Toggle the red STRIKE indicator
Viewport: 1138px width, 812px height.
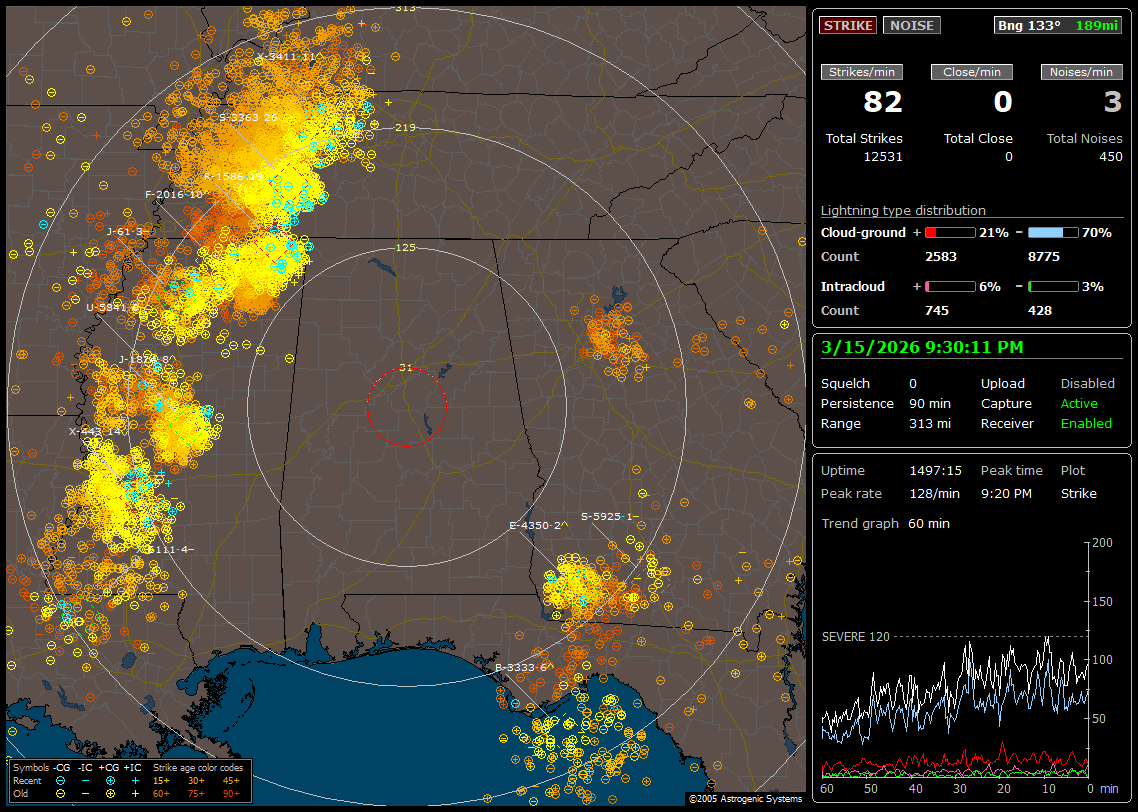point(848,26)
